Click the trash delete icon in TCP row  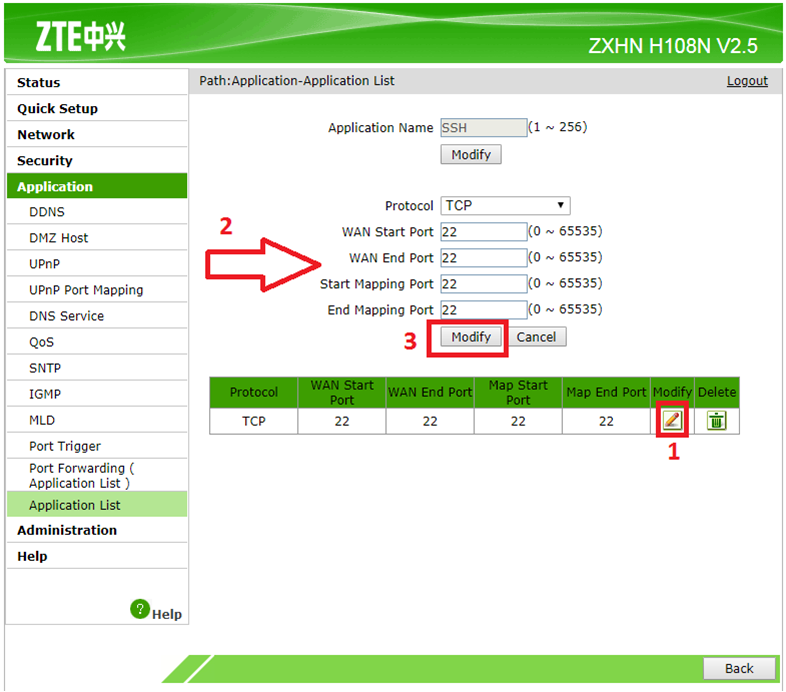[716, 421]
